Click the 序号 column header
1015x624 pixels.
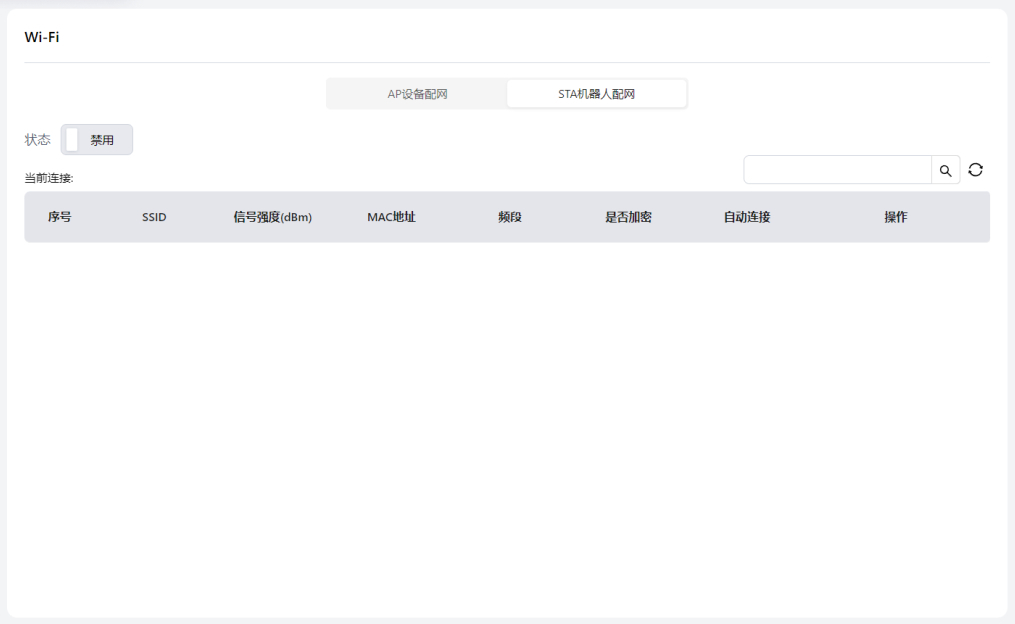(59, 217)
